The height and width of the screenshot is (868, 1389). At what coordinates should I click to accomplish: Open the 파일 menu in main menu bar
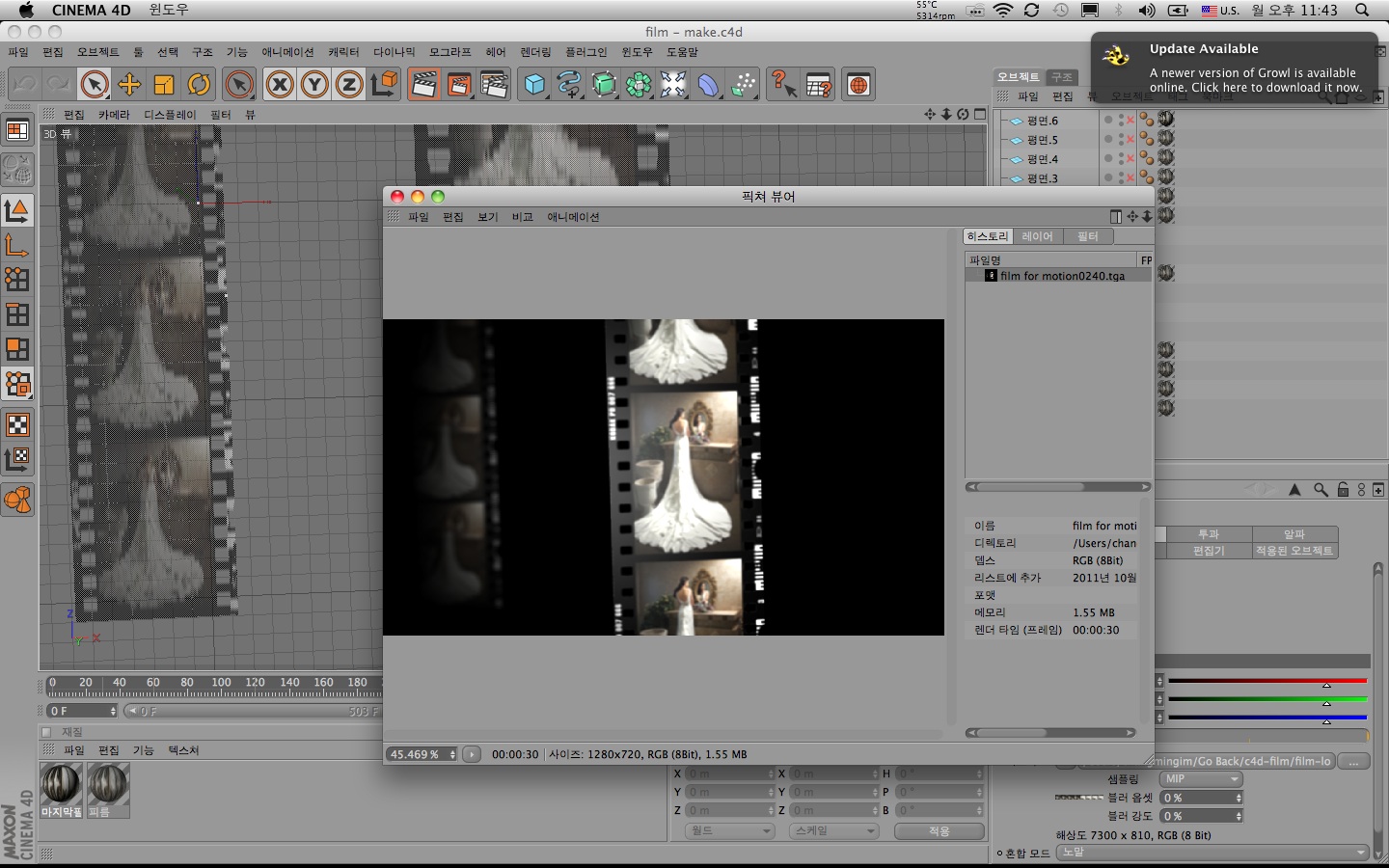point(18,52)
